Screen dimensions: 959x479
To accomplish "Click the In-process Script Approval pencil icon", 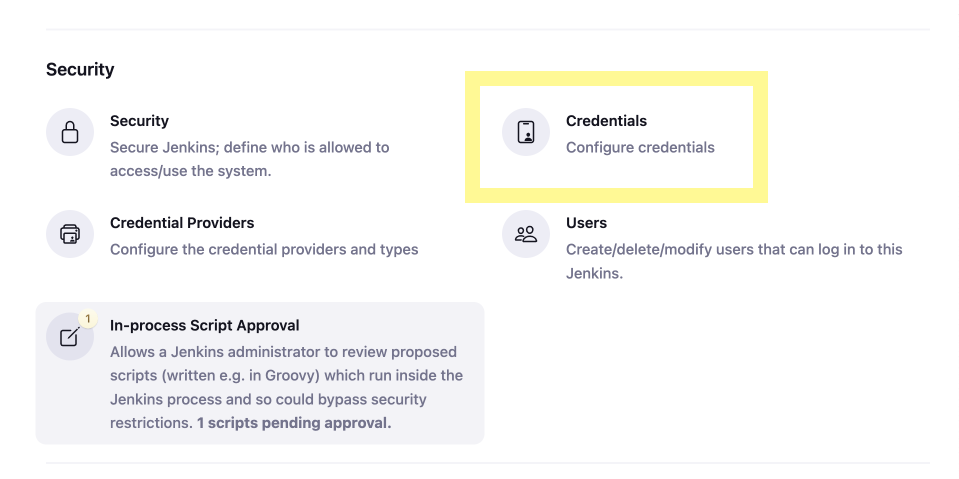I will coord(70,336).
